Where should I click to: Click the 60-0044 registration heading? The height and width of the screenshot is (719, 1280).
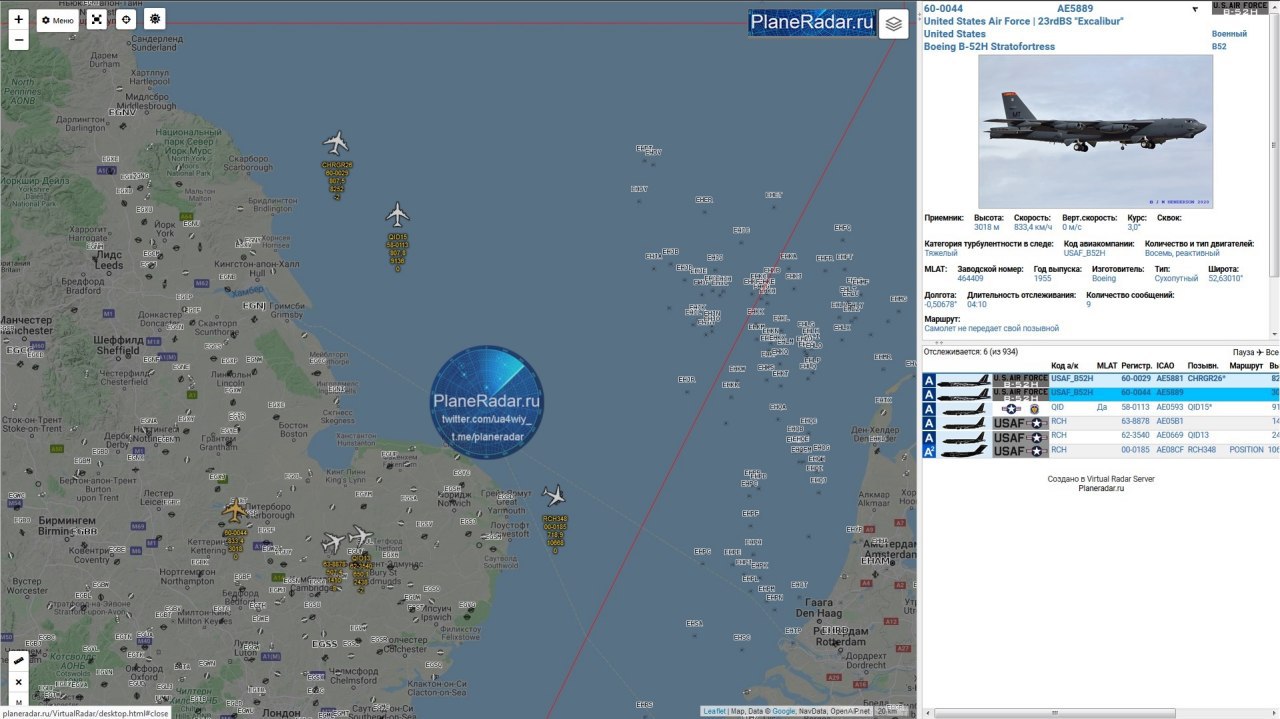pos(942,9)
